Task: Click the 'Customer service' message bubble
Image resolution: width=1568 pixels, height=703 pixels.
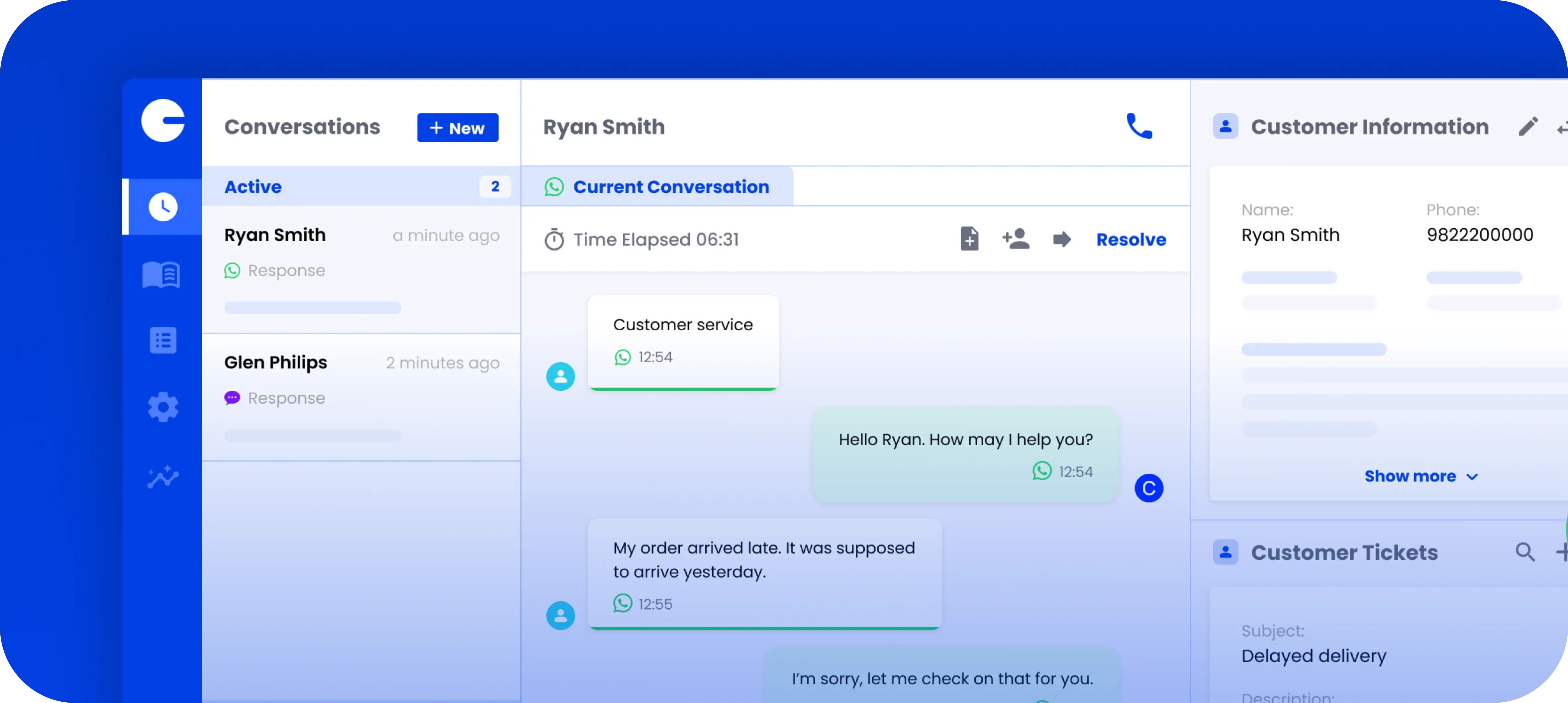Action: [683, 343]
